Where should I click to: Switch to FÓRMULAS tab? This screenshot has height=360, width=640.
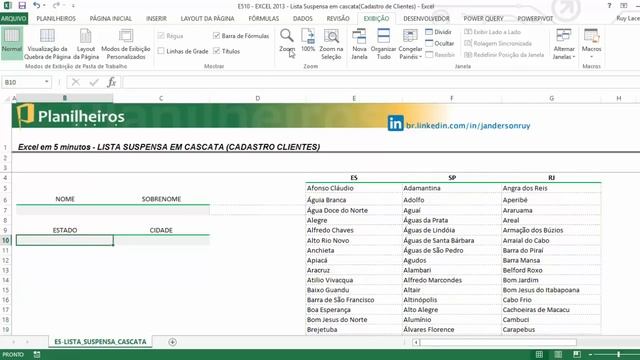264,19
